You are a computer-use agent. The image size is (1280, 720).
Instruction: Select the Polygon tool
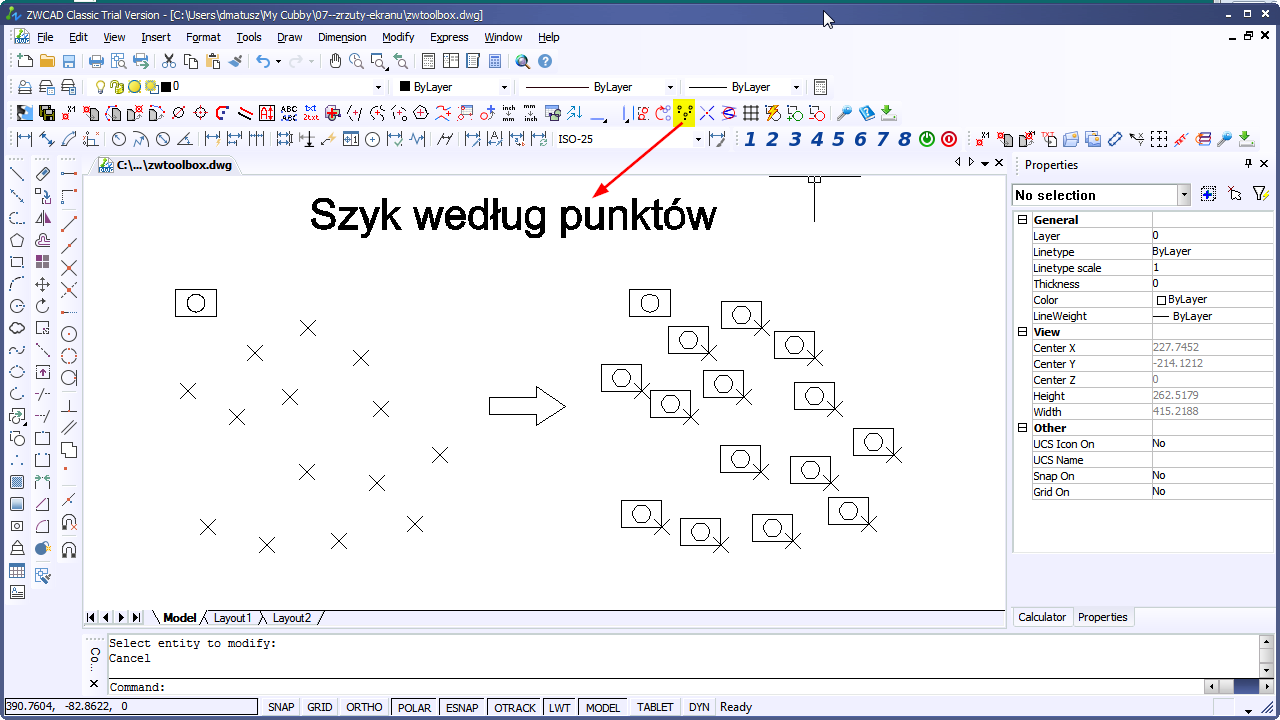17,240
